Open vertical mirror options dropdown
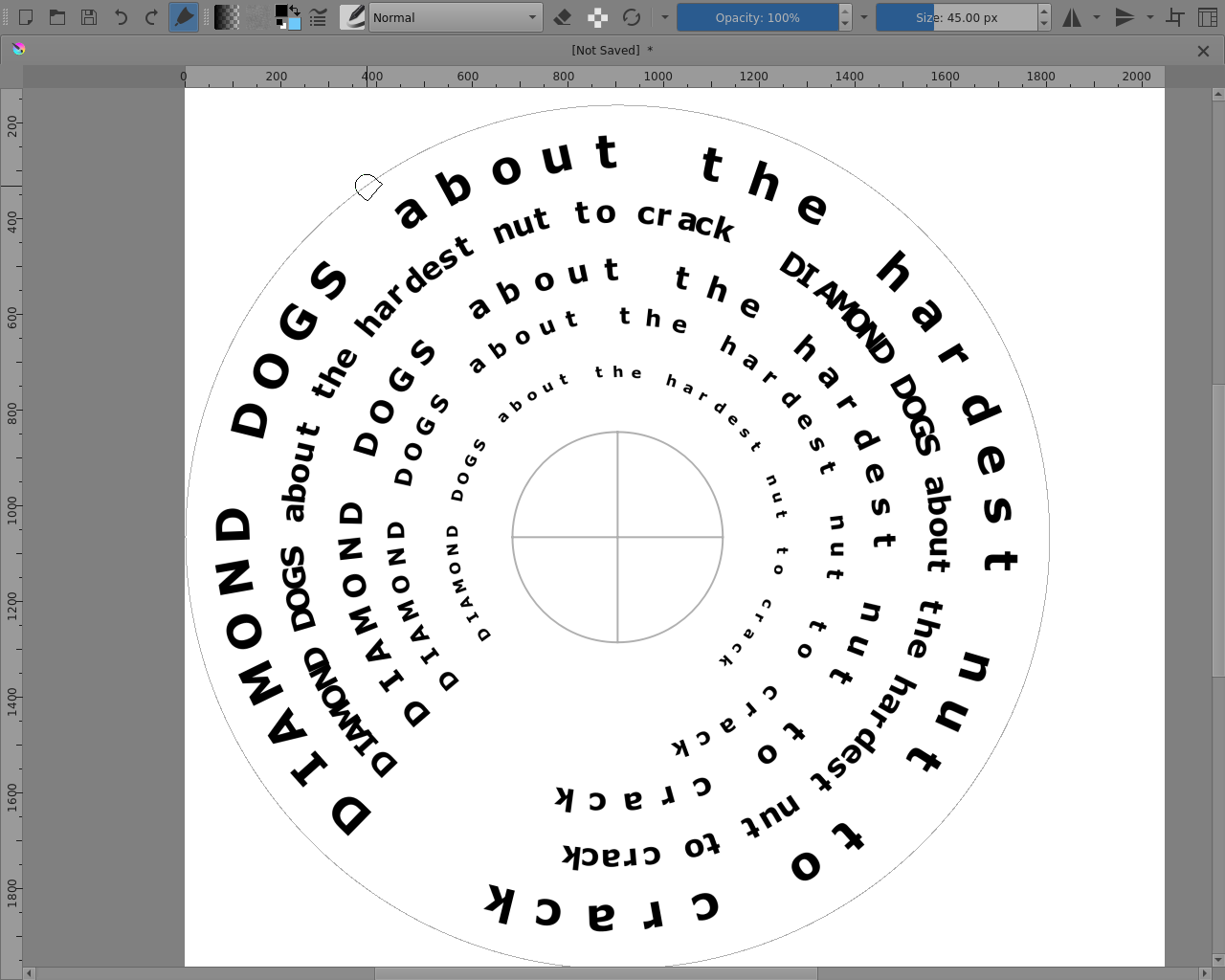This screenshot has width=1225, height=980. [1150, 17]
